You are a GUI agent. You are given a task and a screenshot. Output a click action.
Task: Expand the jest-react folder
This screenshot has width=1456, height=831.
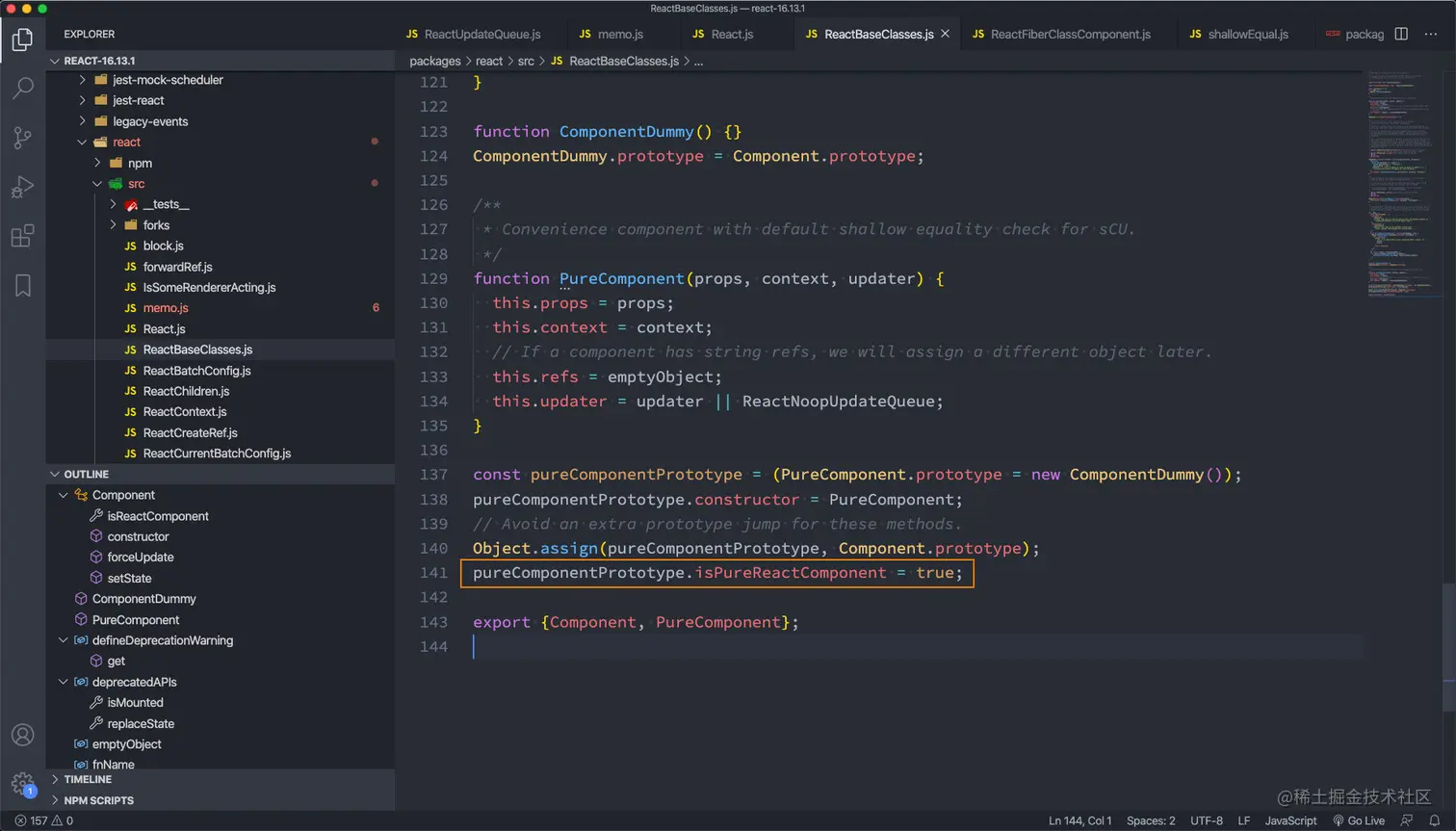[x=83, y=100]
